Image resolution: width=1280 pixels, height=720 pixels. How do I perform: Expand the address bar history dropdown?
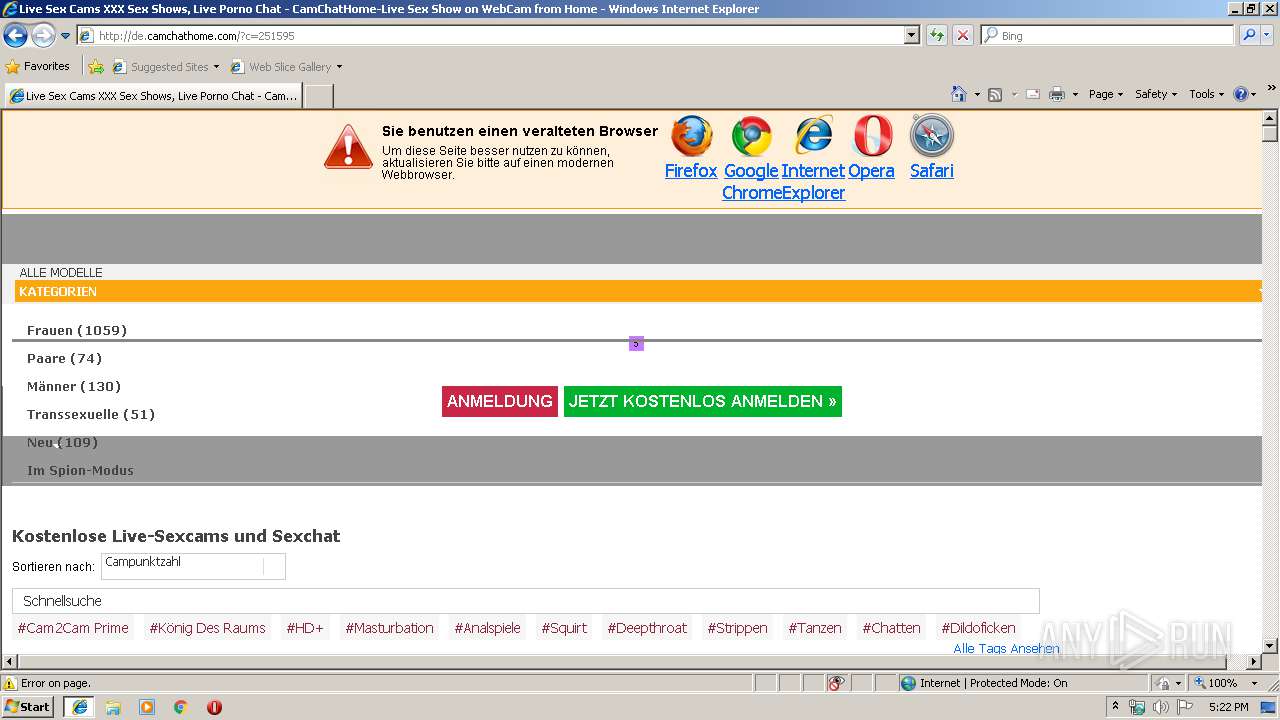coord(911,35)
